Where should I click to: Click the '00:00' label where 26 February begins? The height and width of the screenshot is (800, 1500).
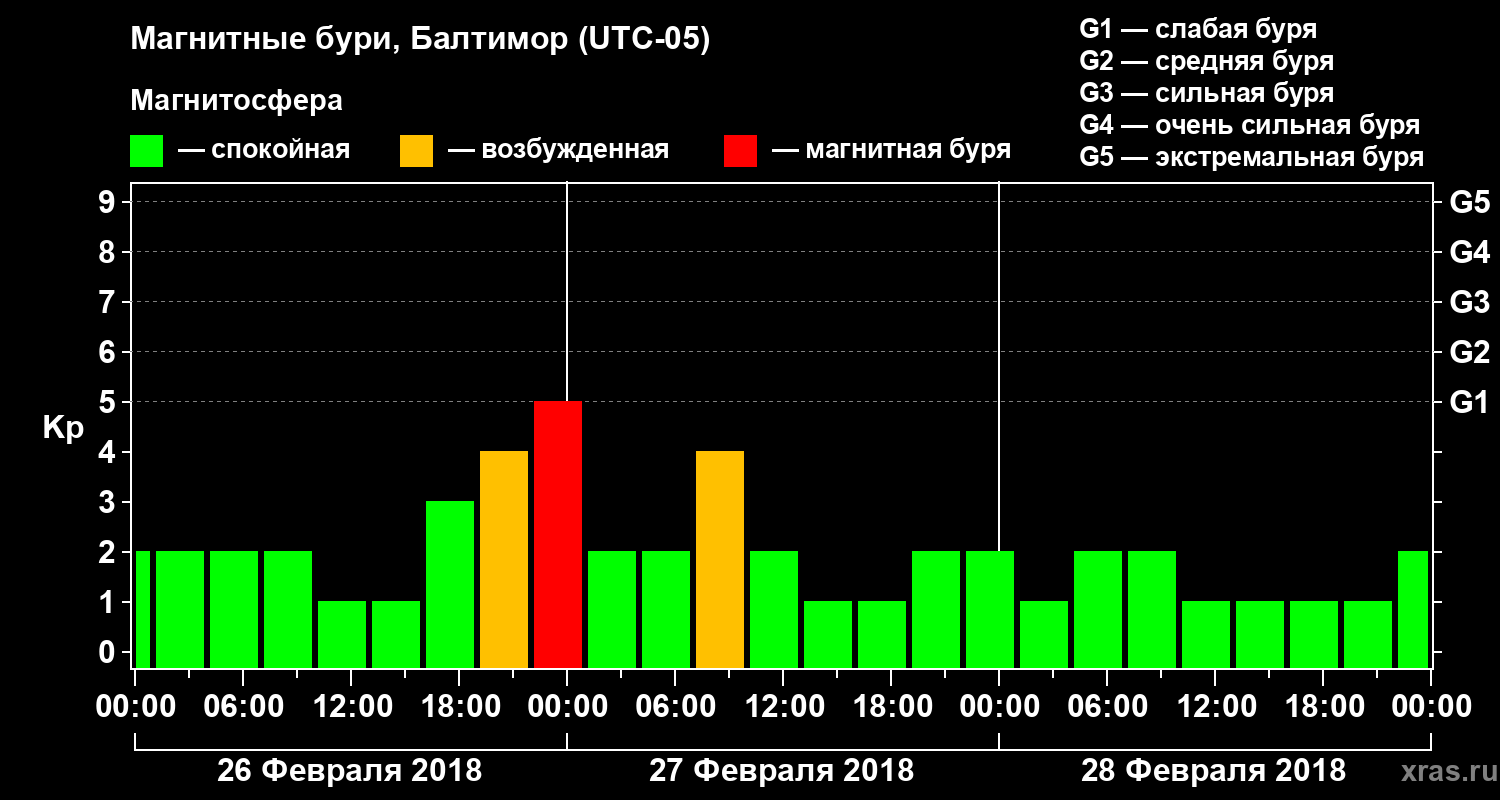pyautogui.click(x=135, y=706)
